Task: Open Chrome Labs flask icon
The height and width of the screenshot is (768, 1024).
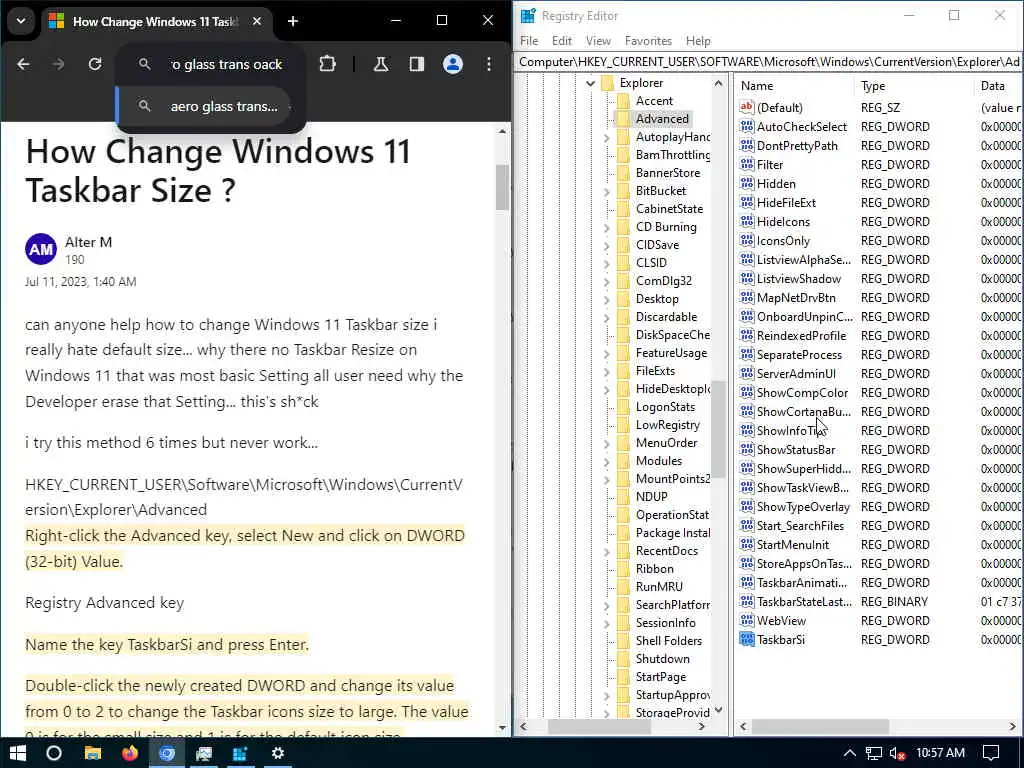Action: coord(381,64)
